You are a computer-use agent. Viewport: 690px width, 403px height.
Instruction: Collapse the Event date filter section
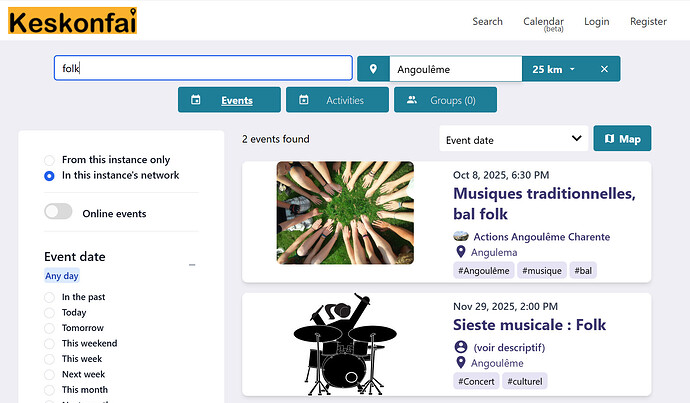(x=192, y=265)
